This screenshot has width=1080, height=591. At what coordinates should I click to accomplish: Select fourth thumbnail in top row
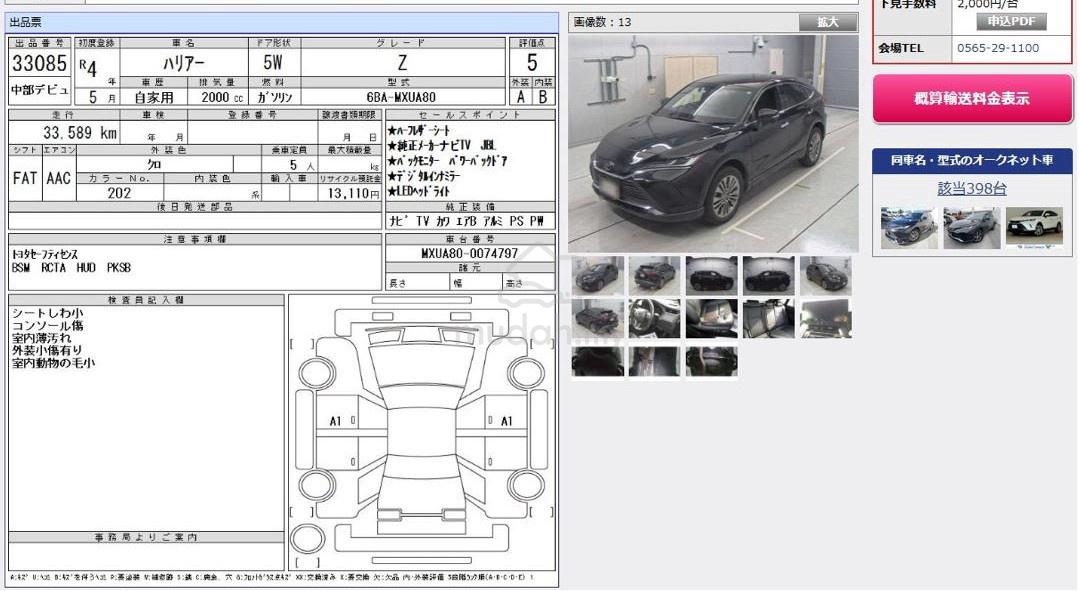pos(769,276)
